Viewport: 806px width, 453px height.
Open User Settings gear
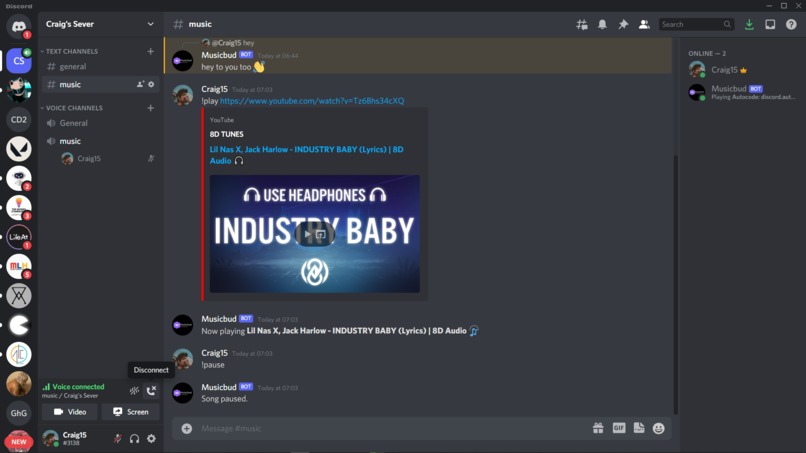tap(151, 439)
